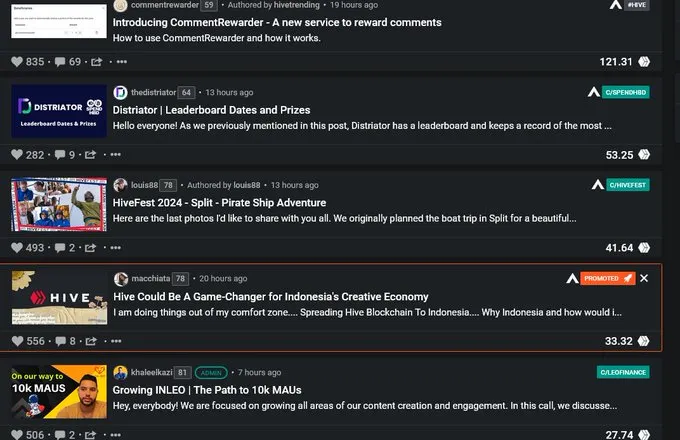Click INLEO logo icon next to C/SPENDHBD

tap(594, 92)
